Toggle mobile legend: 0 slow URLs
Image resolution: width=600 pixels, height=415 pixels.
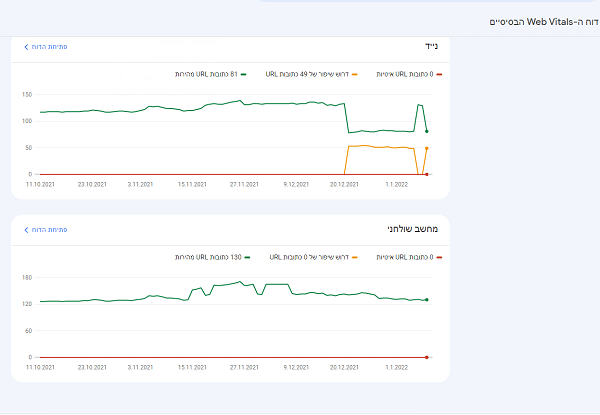409,74
